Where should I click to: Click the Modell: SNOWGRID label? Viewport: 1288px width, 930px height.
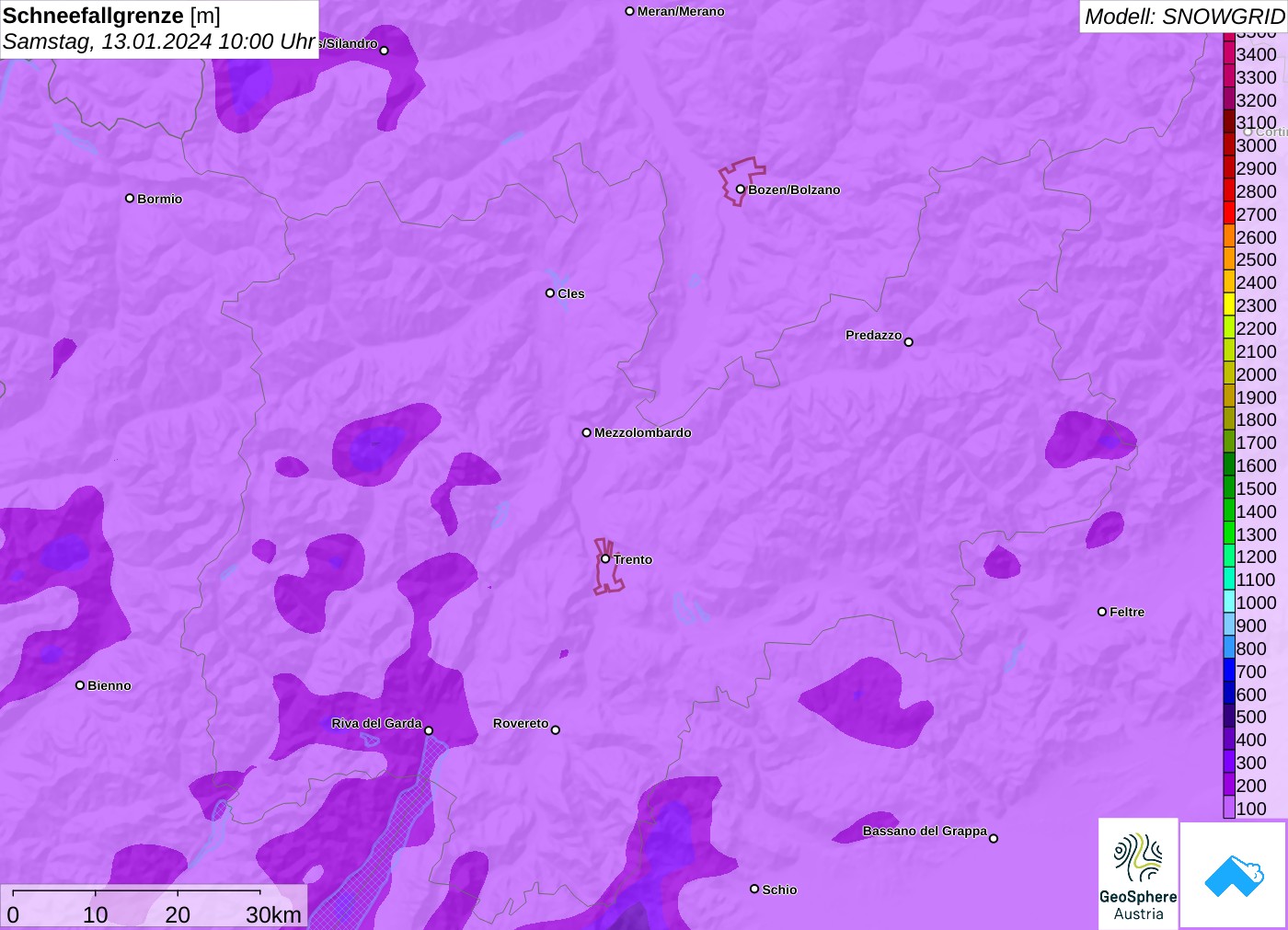click(1184, 17)
